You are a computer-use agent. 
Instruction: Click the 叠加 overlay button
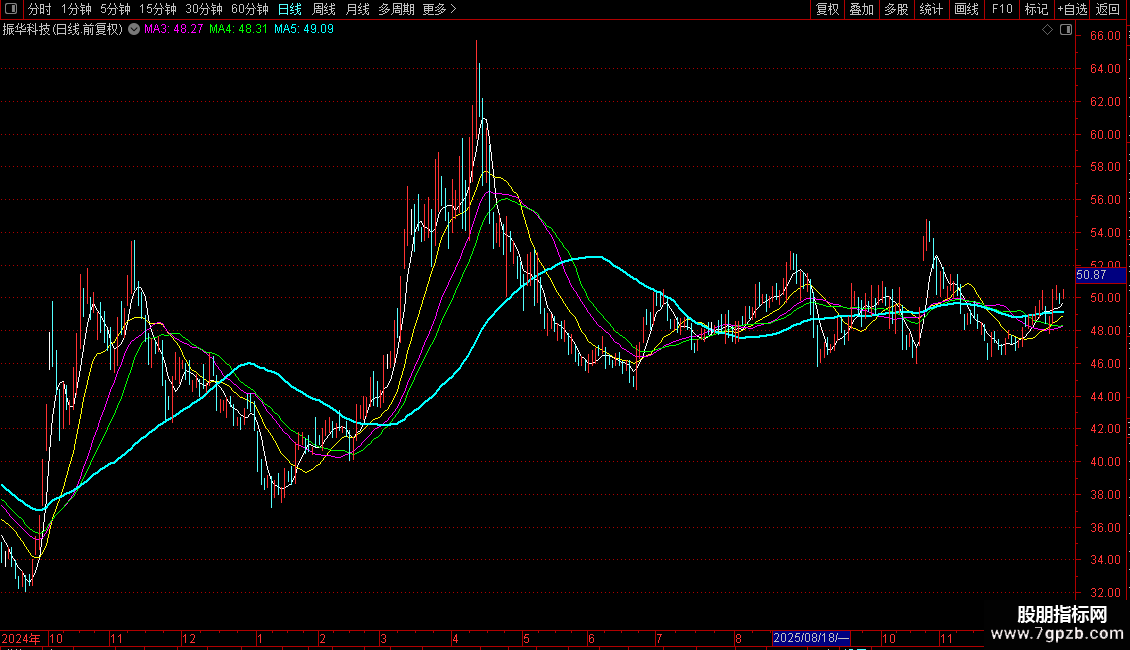click(861, 9)
